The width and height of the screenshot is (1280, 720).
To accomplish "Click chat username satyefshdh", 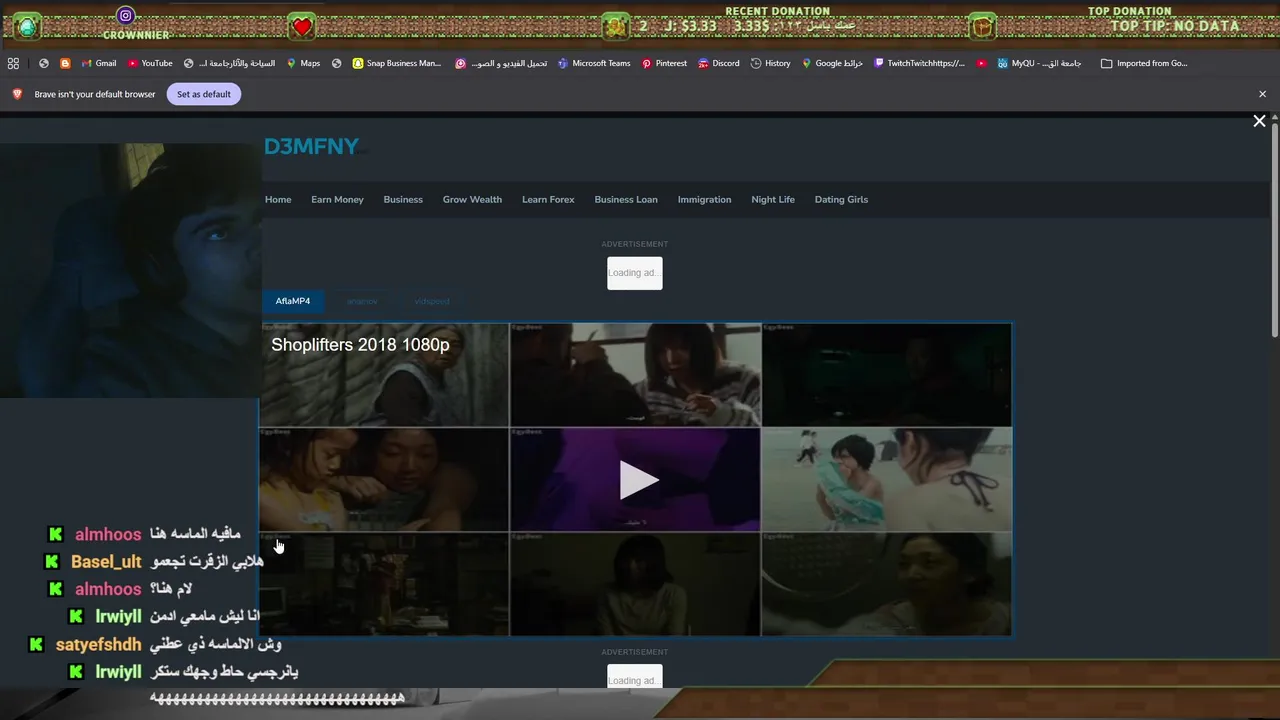I will click(x=99, y=645).
